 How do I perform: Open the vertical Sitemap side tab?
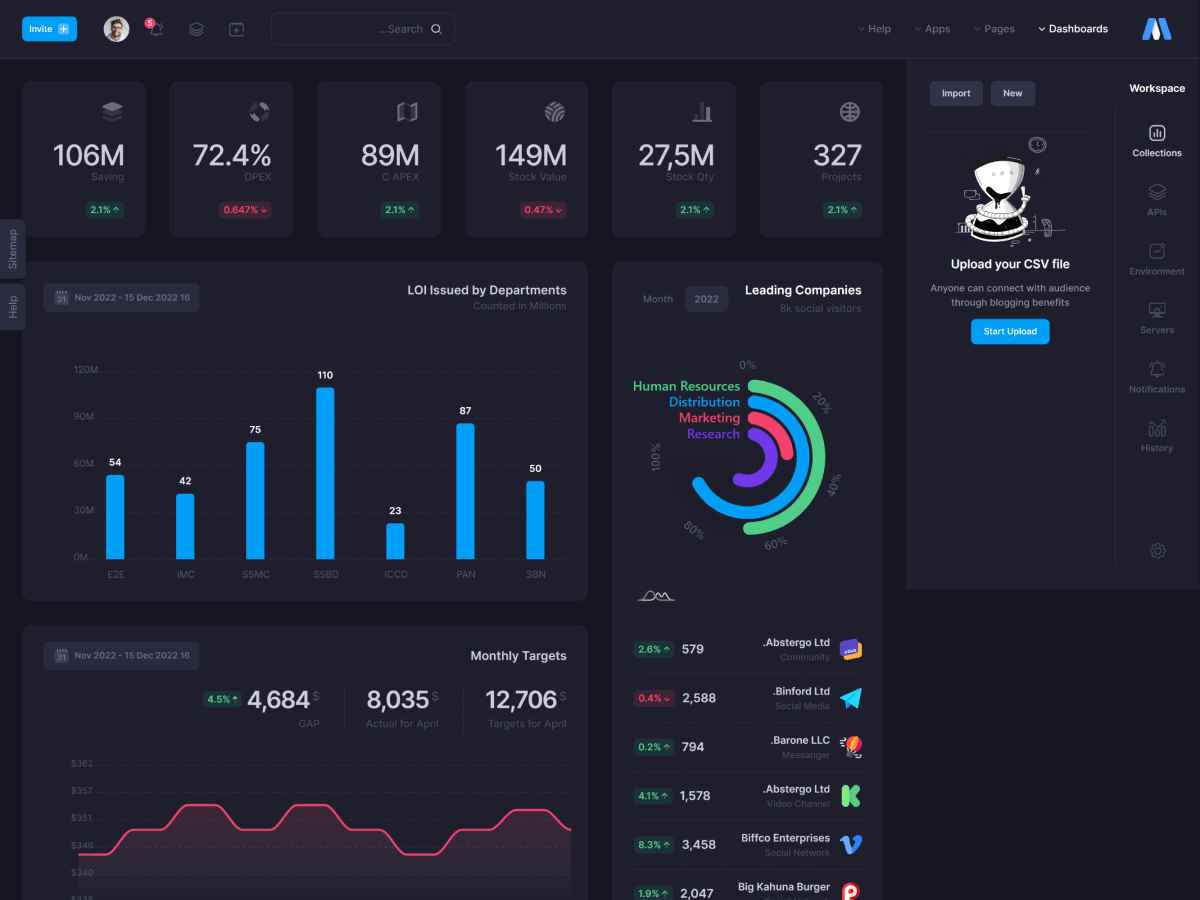click(x=13, y=249)
